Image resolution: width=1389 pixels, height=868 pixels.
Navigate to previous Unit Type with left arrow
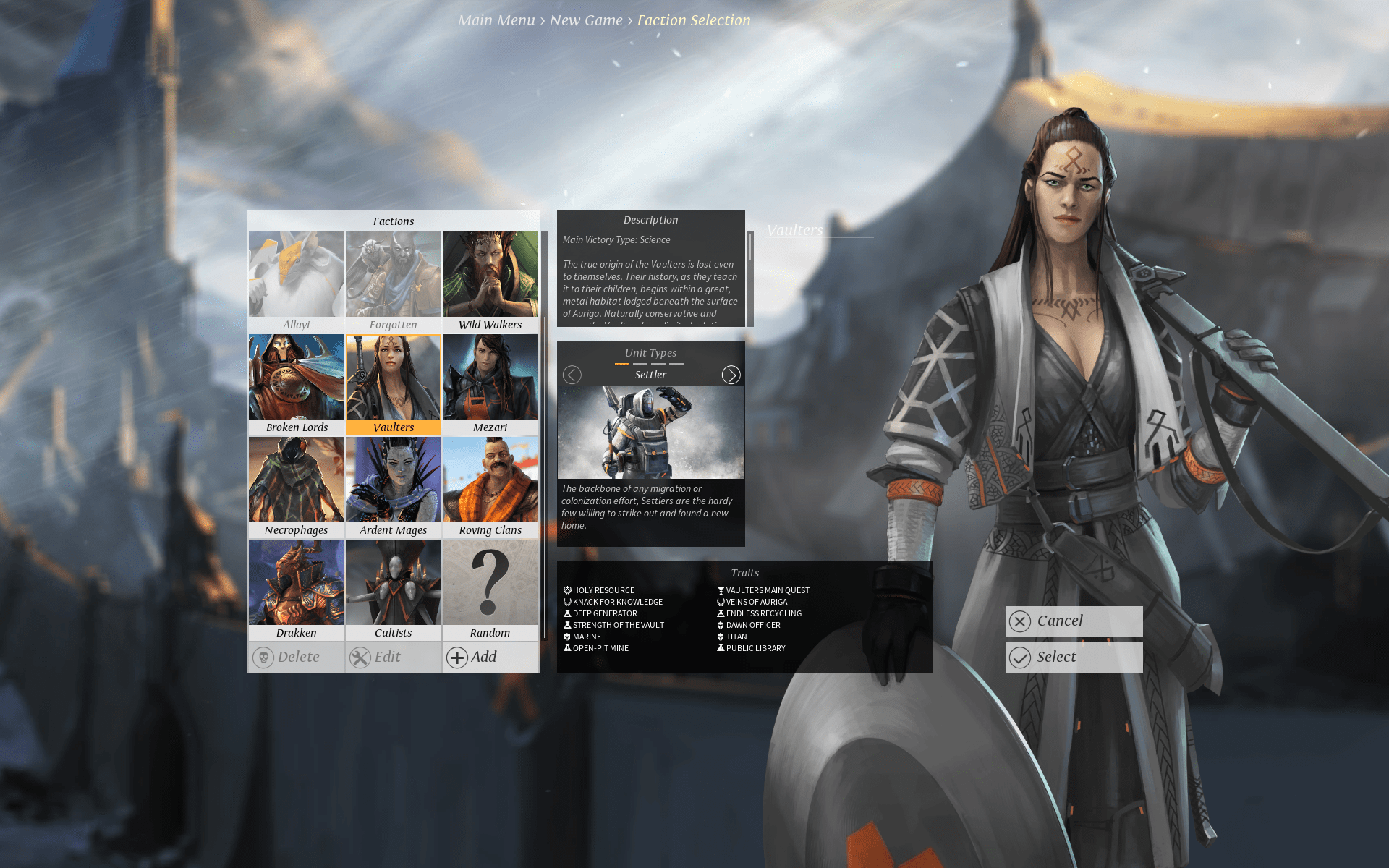click(572, 374)
